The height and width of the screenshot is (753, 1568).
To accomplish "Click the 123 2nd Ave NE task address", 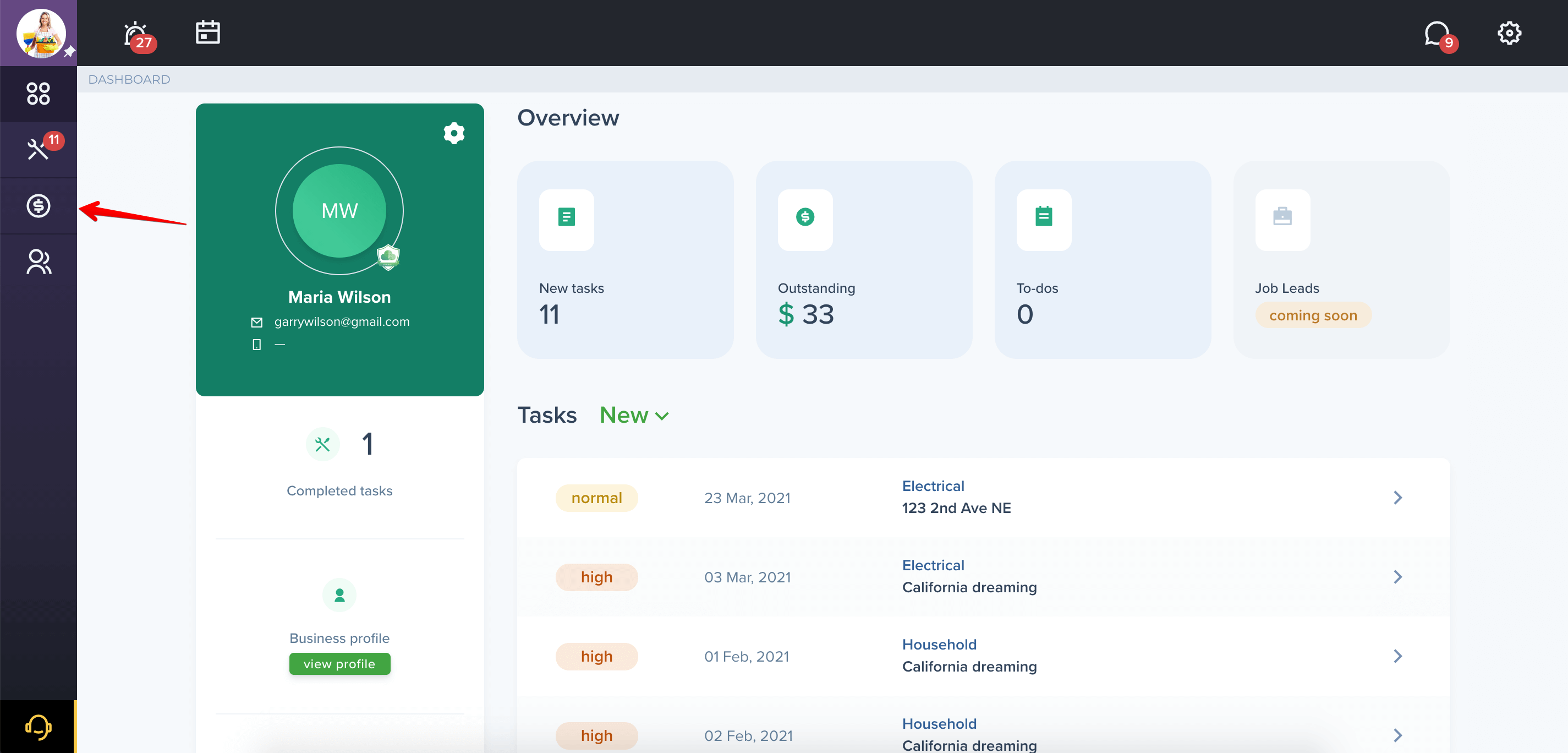I will click(956, 508).
